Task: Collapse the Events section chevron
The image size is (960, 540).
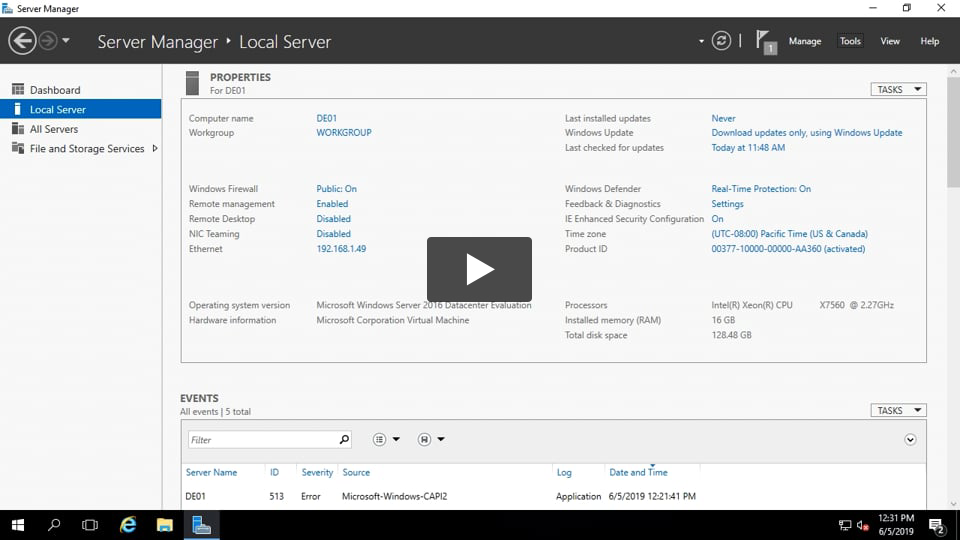Action: (x=910, y=439)
